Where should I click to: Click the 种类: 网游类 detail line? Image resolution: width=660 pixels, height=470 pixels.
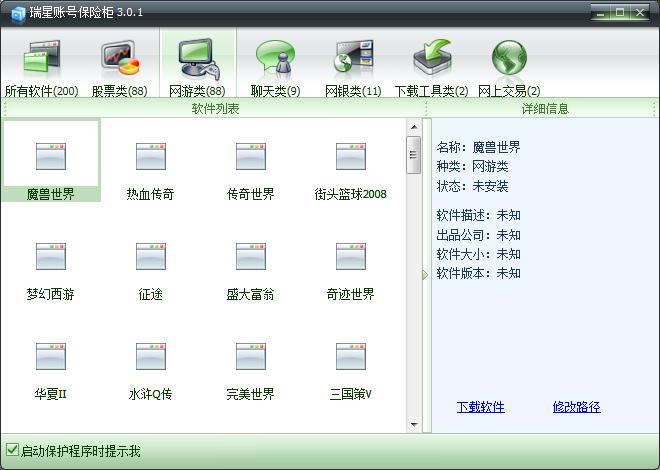[x=472, y=166]
